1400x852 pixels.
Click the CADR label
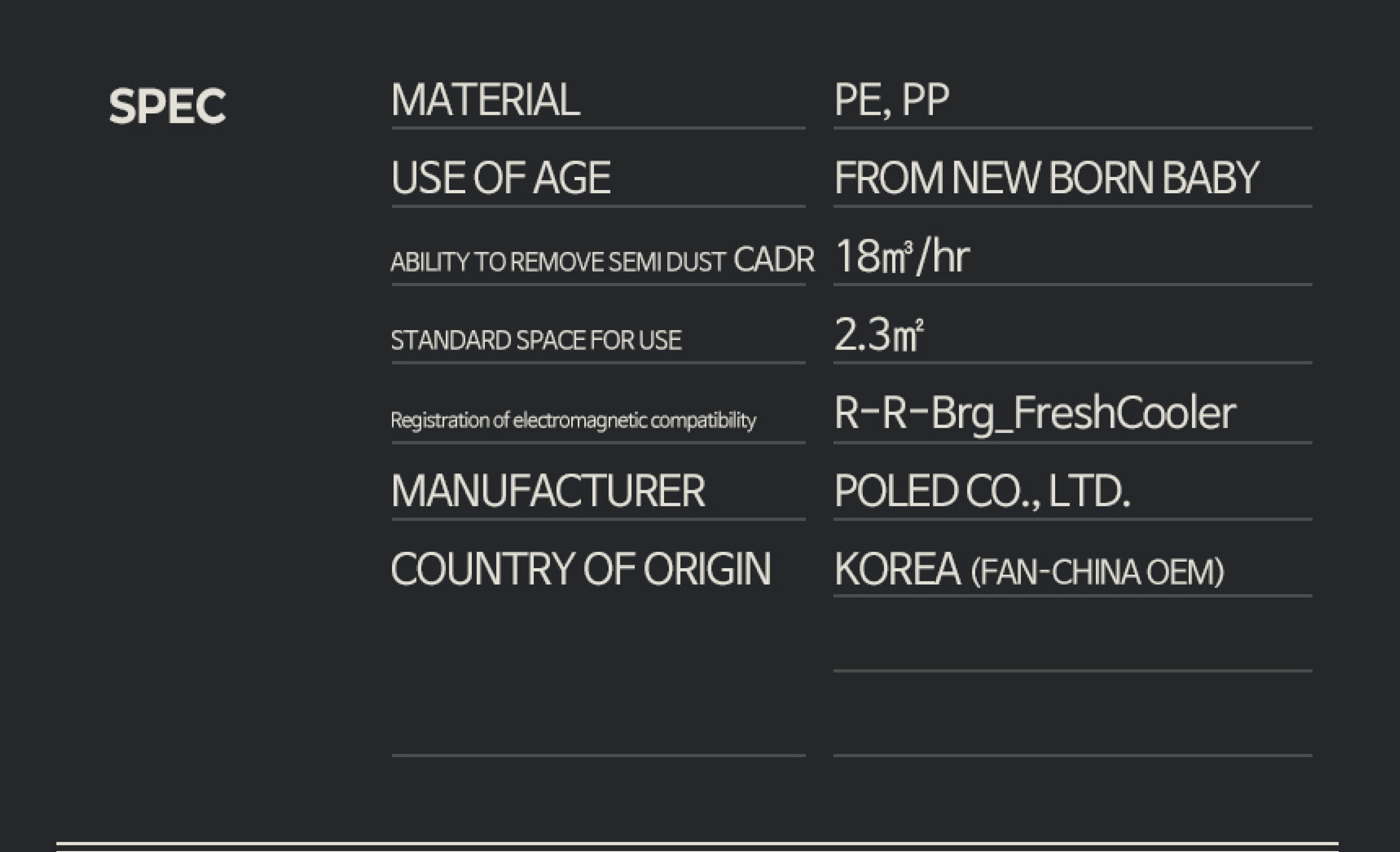point(773,260)
